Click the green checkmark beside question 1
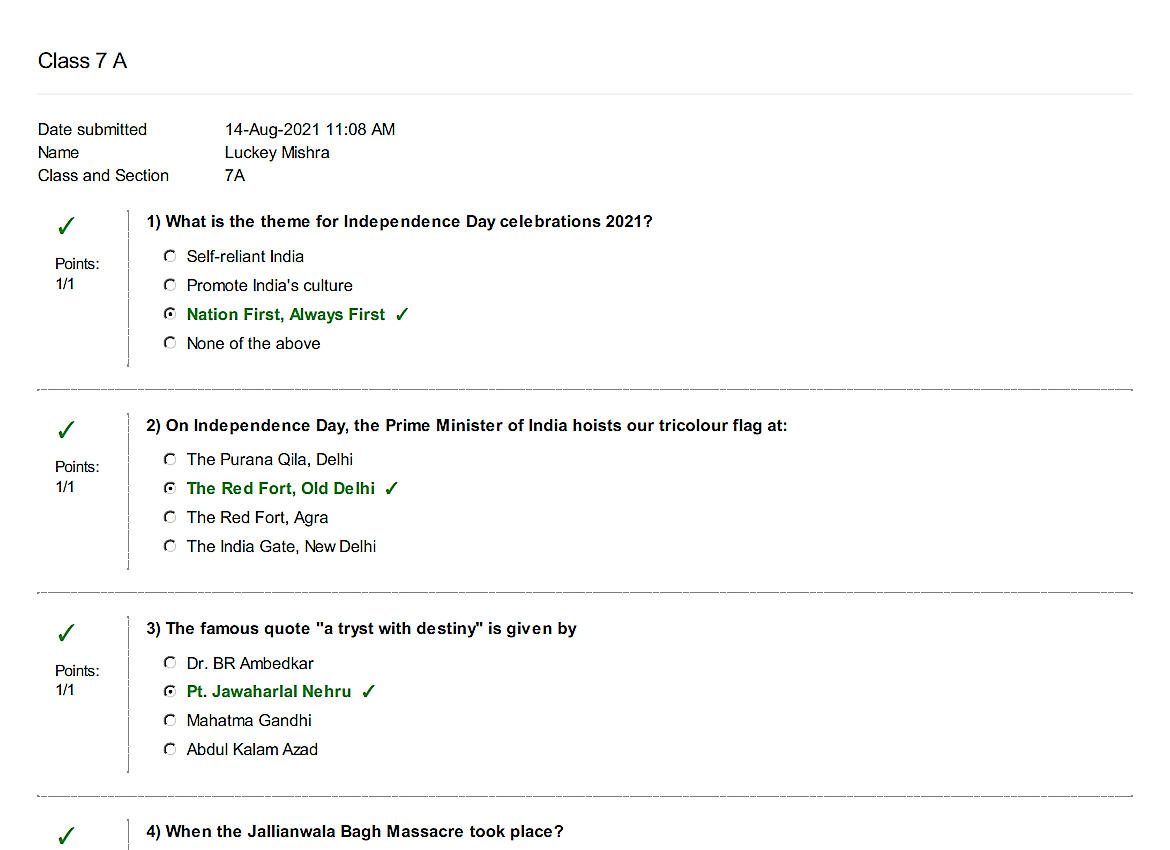 pyautogui.click(x=66, y=225)
